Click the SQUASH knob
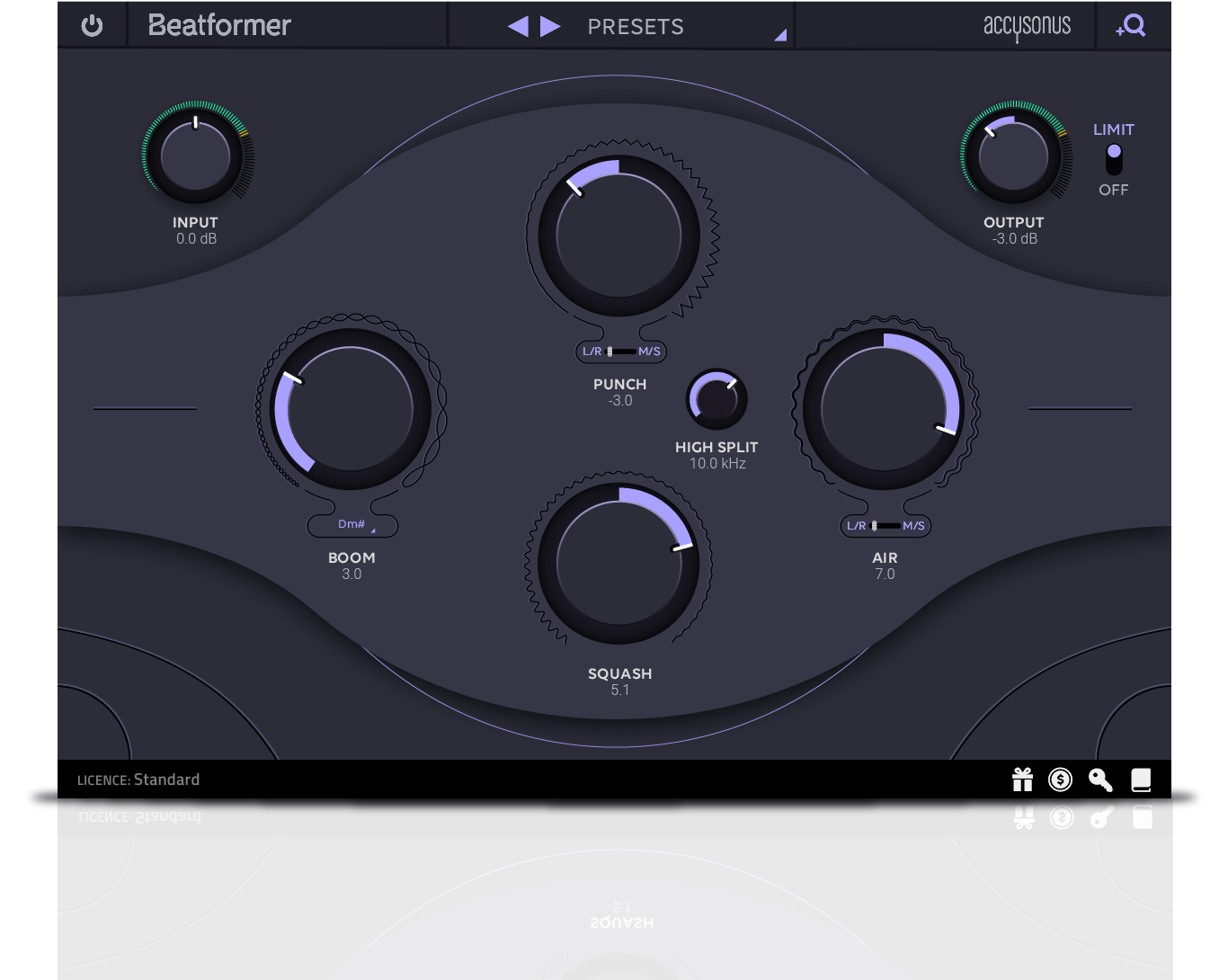The height and width of the screenshot is (980, 1228). pos(619,564)
